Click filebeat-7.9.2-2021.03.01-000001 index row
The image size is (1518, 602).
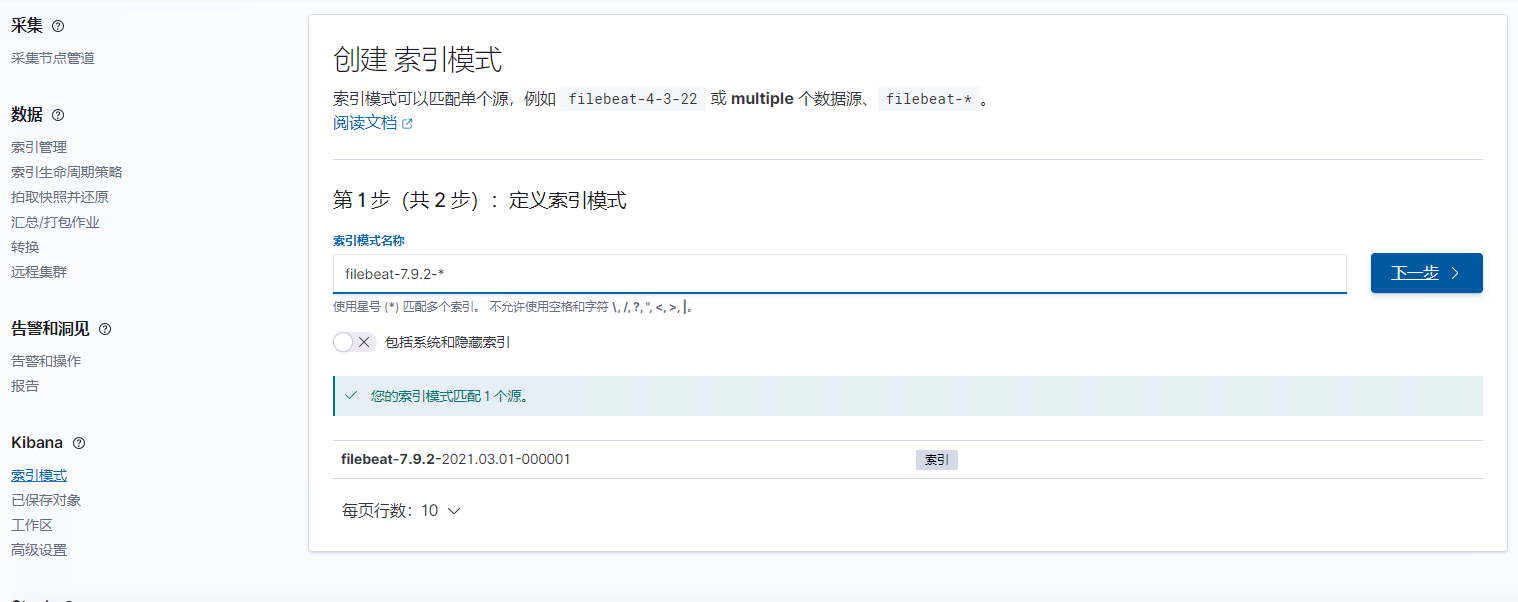(x=907, y=459)
